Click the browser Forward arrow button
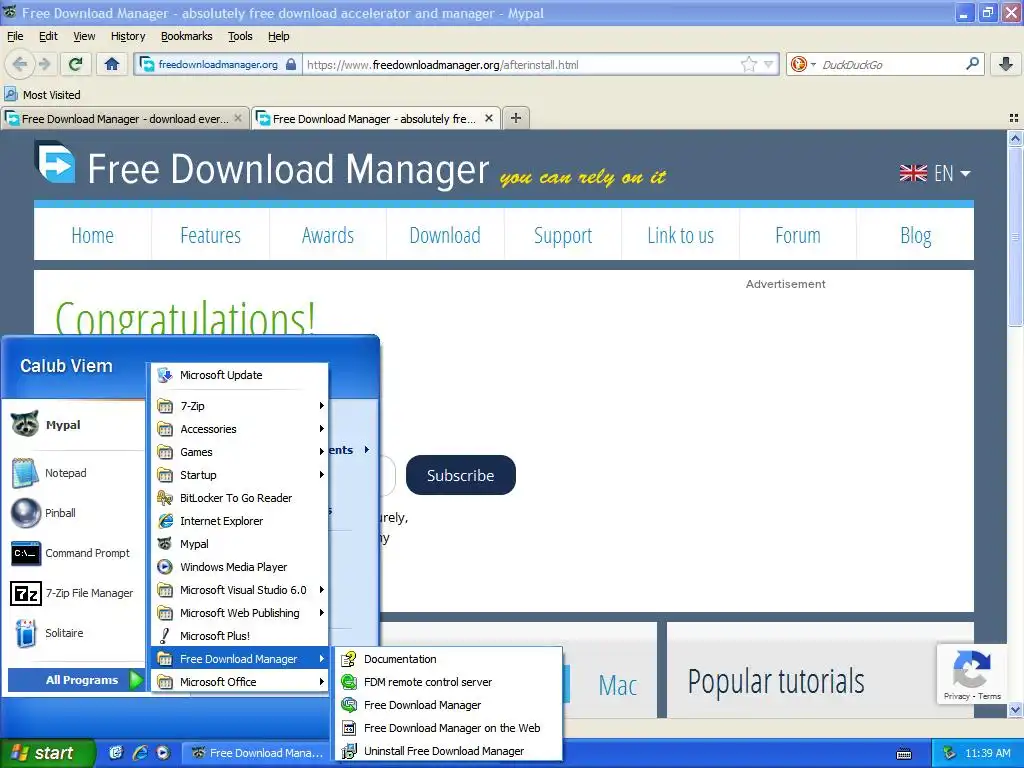Viewport: 1024px width, 768px height. coord(44,64)
